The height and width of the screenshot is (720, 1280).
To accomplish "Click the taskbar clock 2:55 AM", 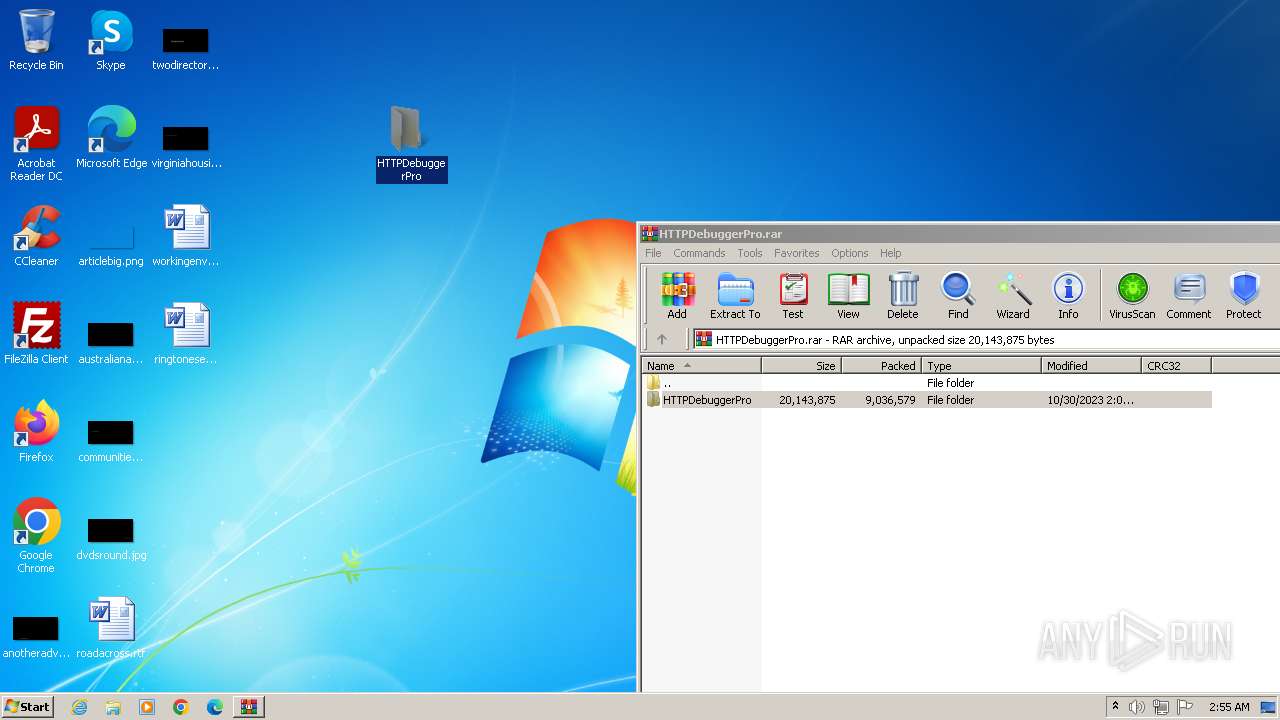I will coord(1229,707).
